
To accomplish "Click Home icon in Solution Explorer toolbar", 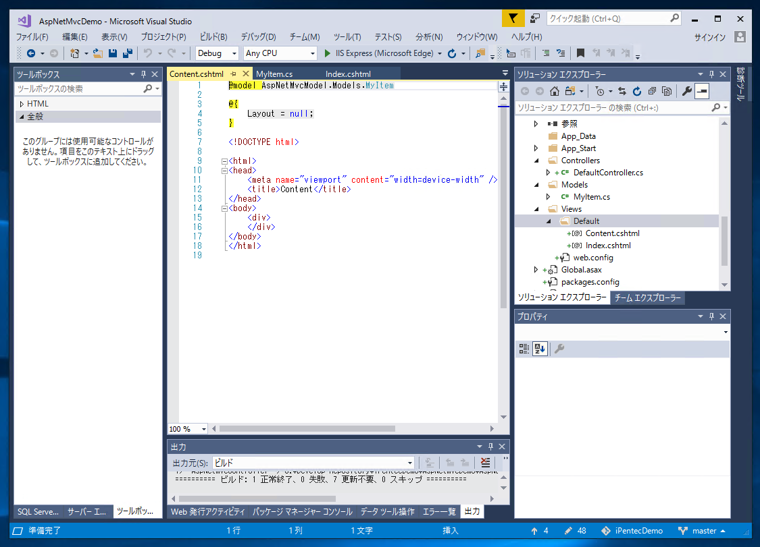I will [554, 91].
